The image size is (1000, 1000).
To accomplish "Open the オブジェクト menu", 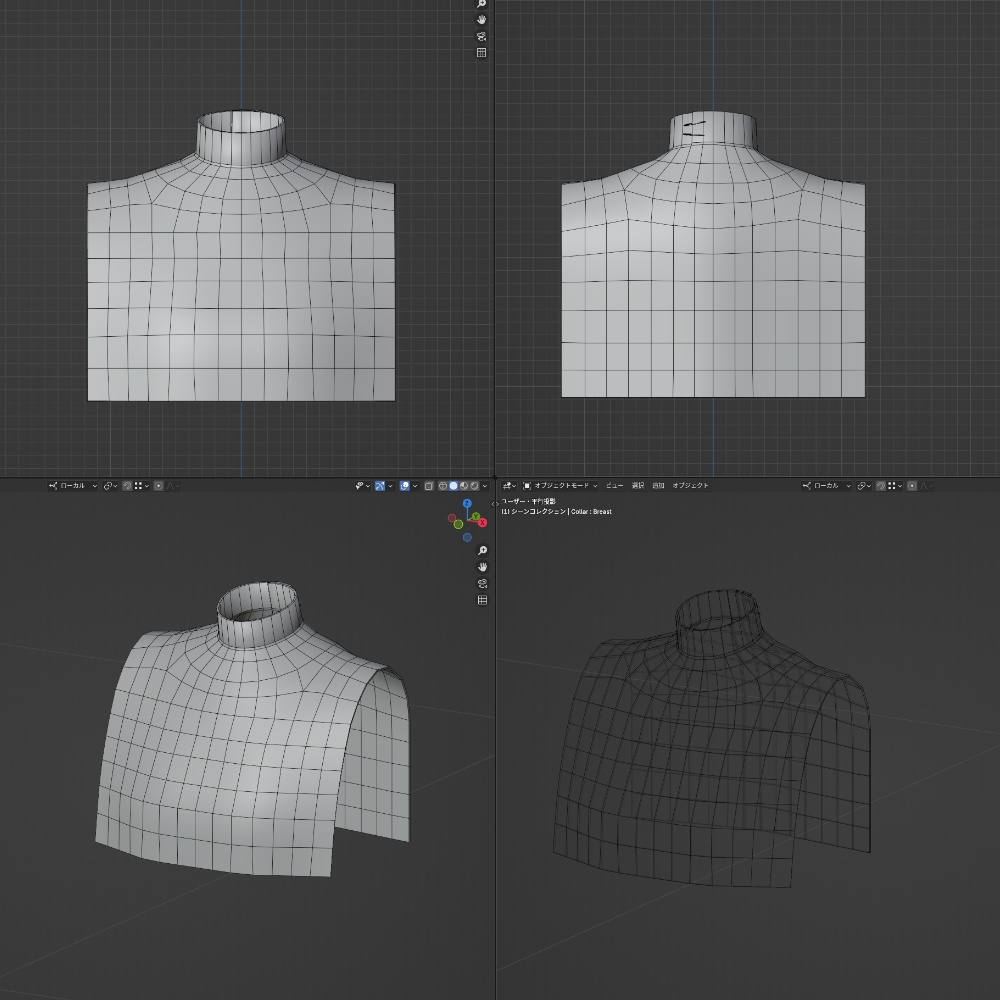I will tap(690, 485).
